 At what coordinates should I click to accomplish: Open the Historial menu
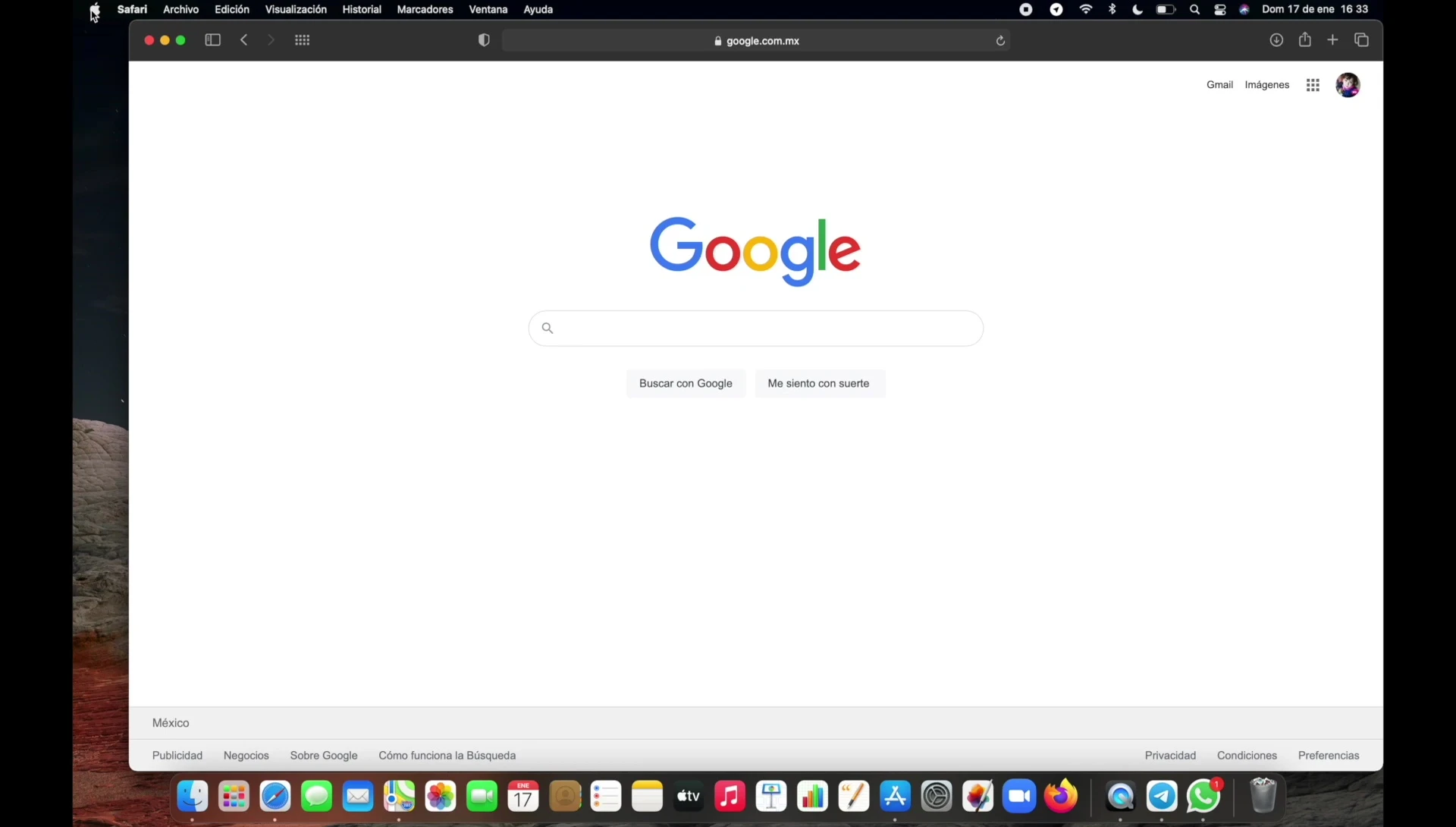point(362,9)
